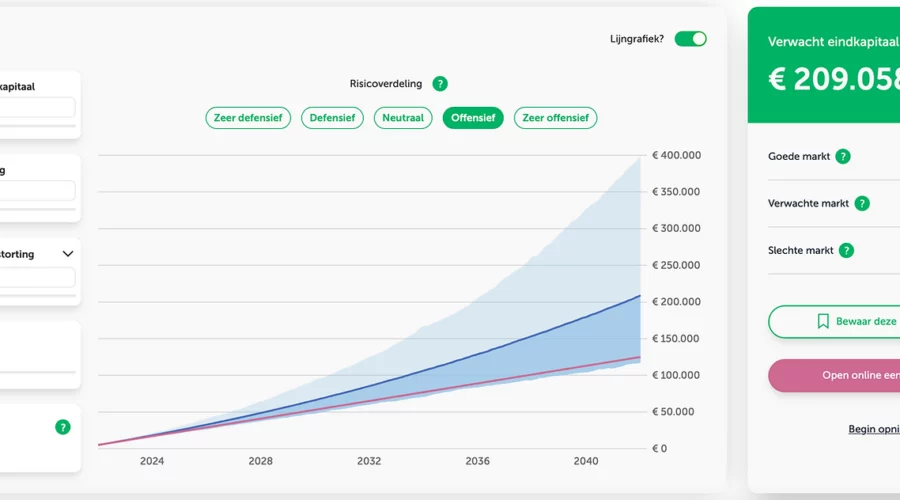Viewport: 900px width, 500px height.
Task: Click the storting amount input field
Action: tap(38, 277)
